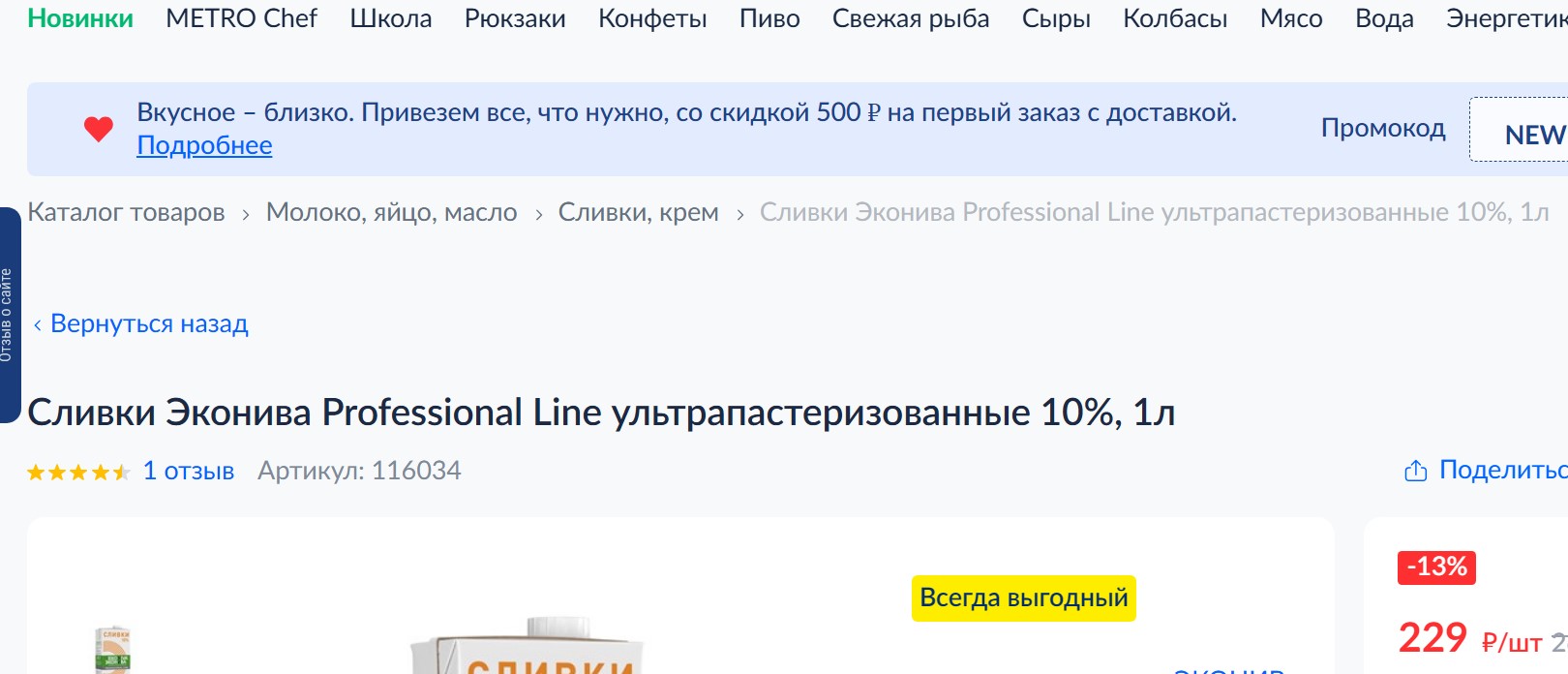Open the Новинки category
This screenshot has width=1568, height=674.
[80, 18]
